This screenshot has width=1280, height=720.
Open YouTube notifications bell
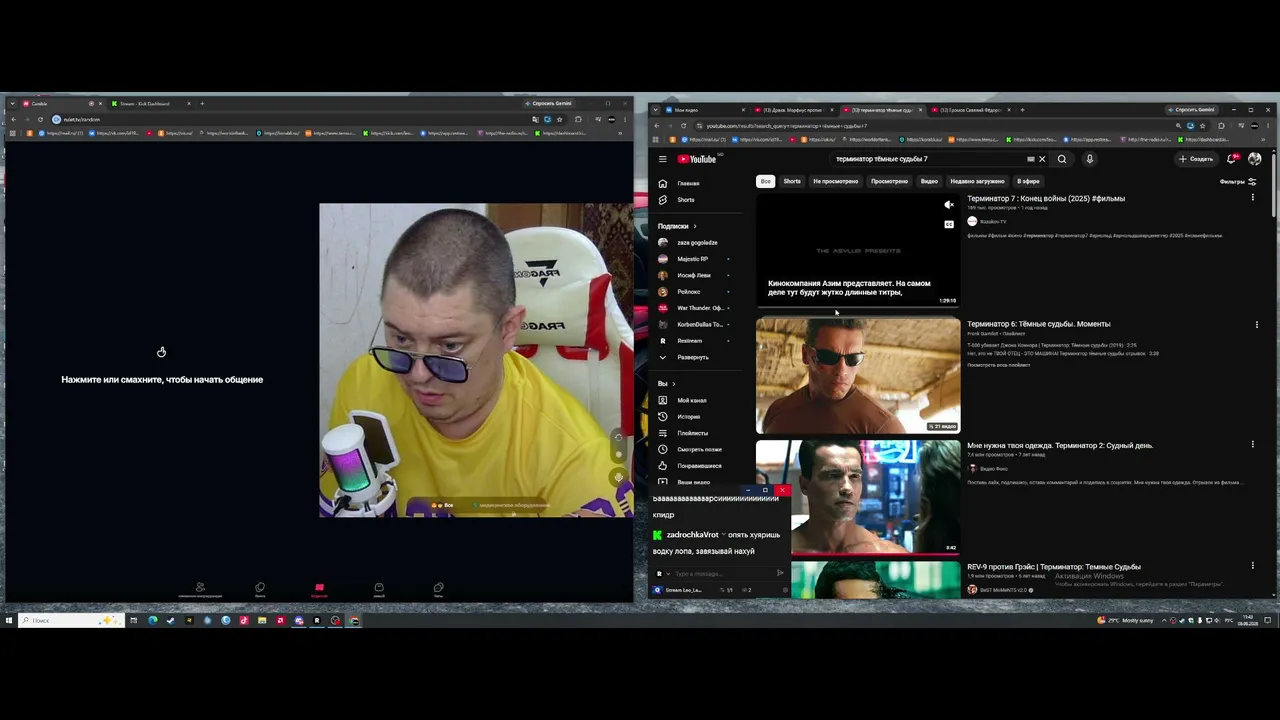point(1232,159)
